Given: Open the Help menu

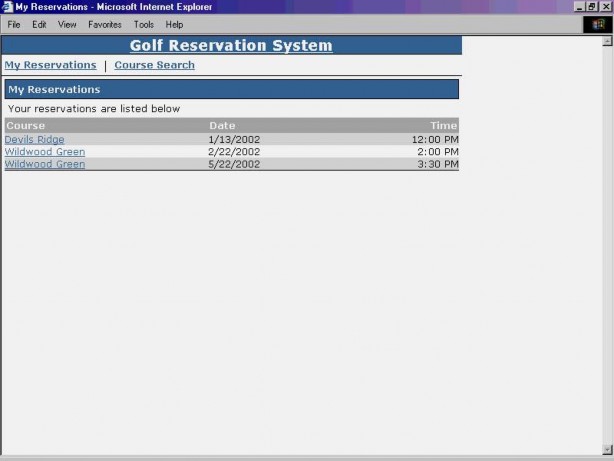Looking at the screenshot, I should pos(174,25).
